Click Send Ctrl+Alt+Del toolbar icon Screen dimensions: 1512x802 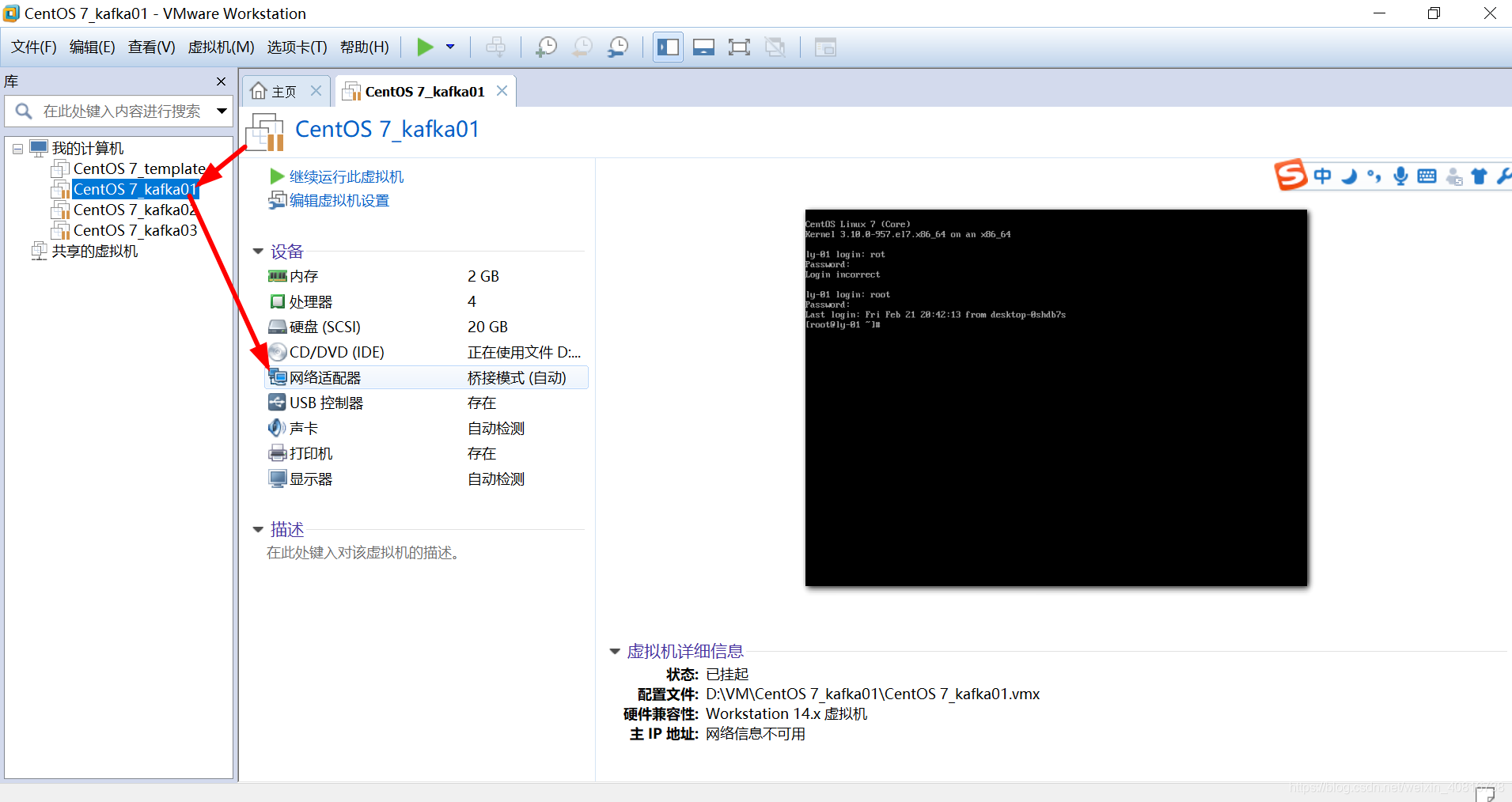pos(496,47)
